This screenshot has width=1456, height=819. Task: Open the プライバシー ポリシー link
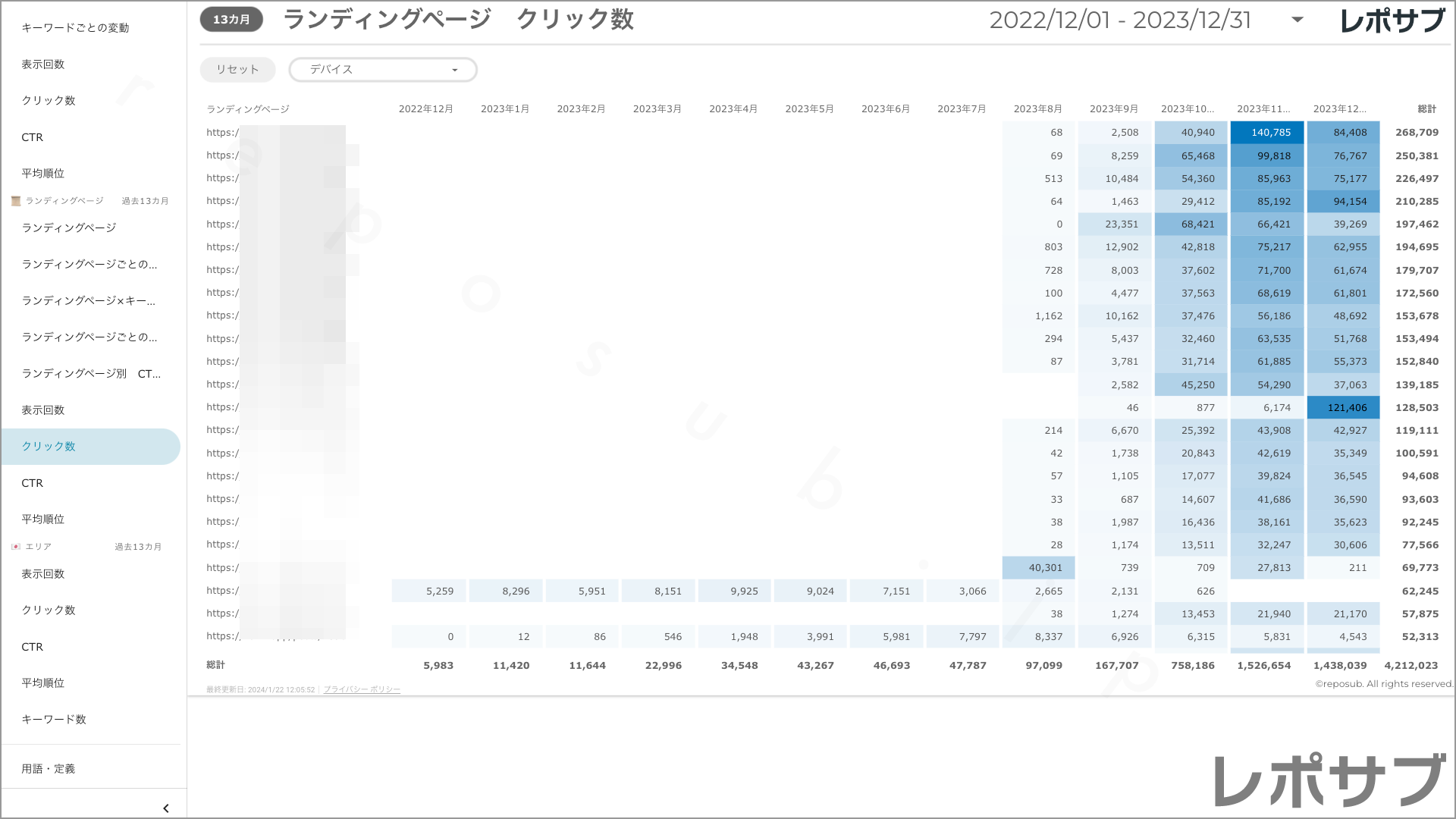point(360,689)
